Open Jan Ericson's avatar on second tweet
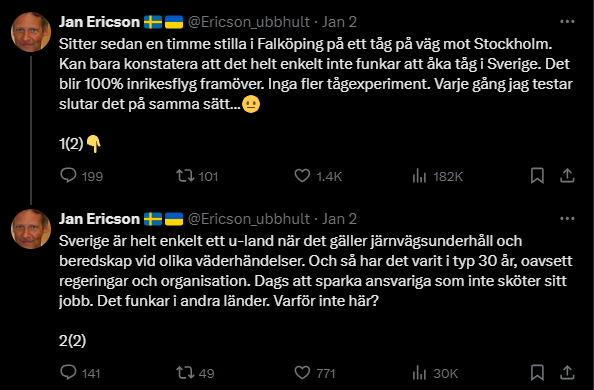This screenshot has width=594, height=390. 31,229
